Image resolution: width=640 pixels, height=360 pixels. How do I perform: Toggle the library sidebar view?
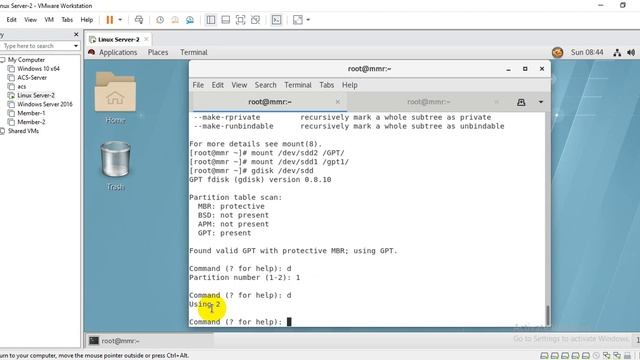(x=211, y=20)
